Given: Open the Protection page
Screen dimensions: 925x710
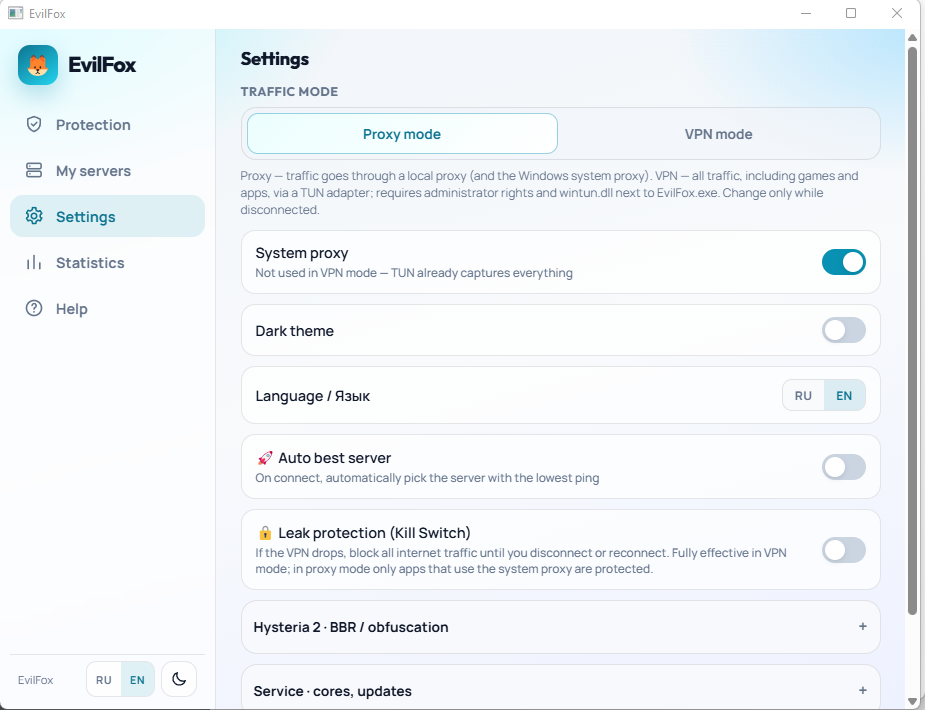Looking at the screenshot, I should [x=107, y=124].
